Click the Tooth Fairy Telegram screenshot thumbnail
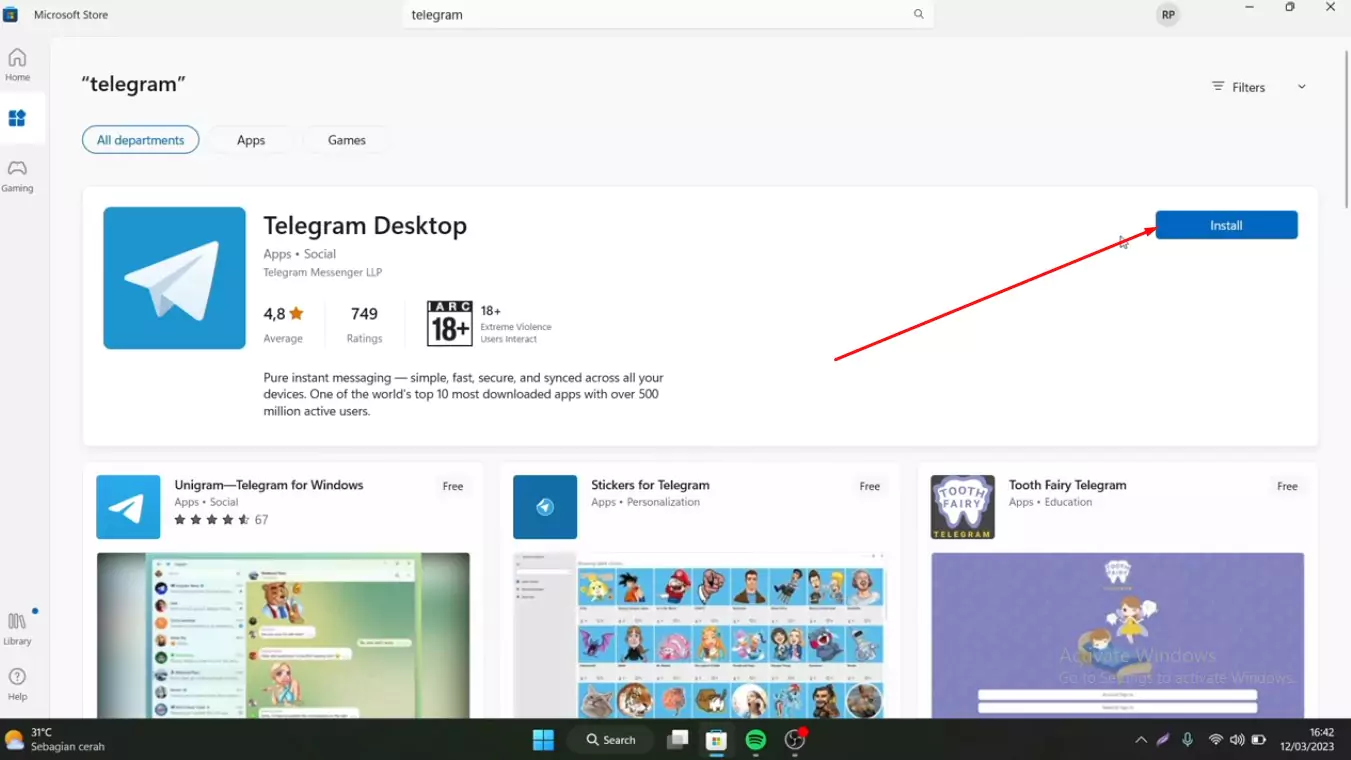1351x760 pixels. tap(1117, 635)
